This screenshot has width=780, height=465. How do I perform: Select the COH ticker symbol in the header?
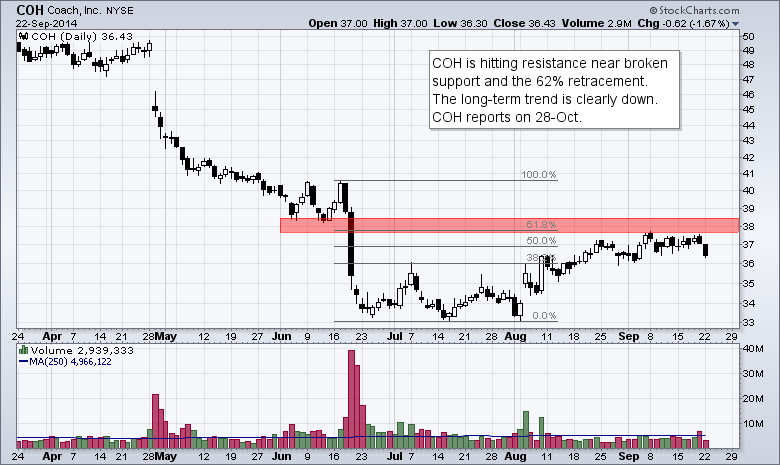click(30, 10)
